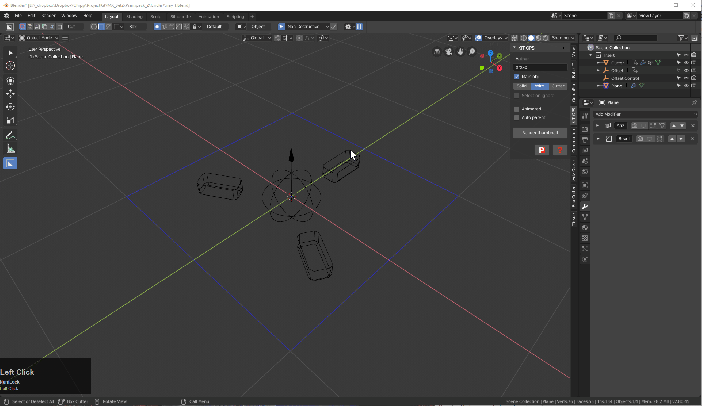
Task: Select the Rotate tool in the left toolbar
Action: (10, 107)
